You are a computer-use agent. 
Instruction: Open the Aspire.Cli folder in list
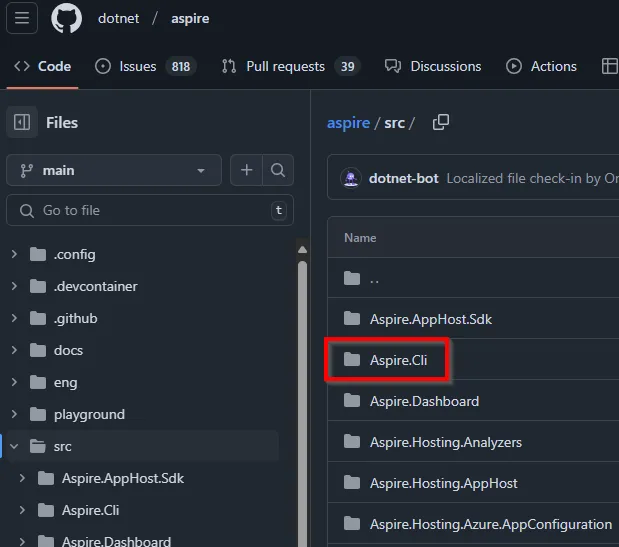[398, 360]
